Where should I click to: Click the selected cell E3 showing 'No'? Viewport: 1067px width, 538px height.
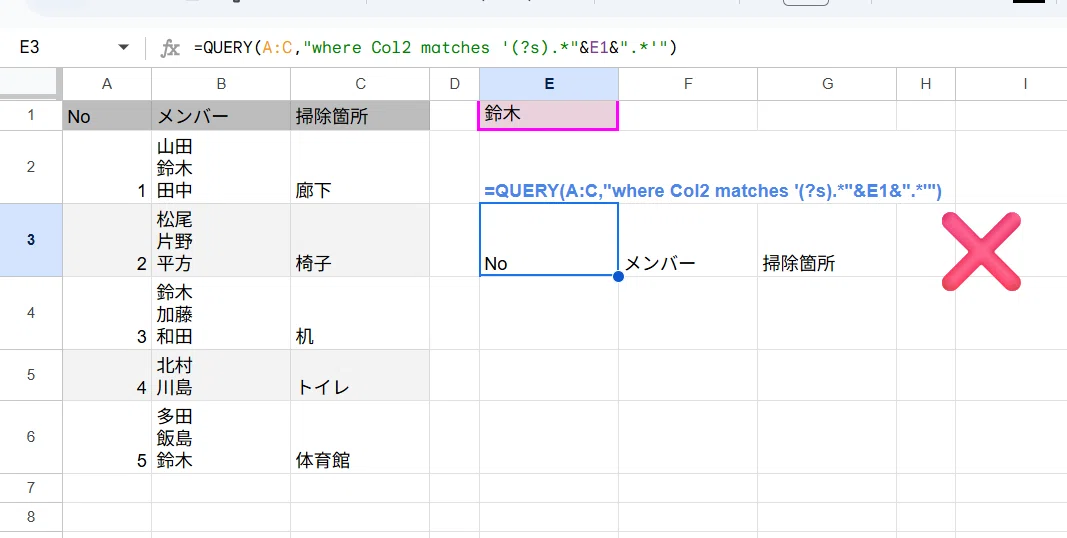(549, 239)
